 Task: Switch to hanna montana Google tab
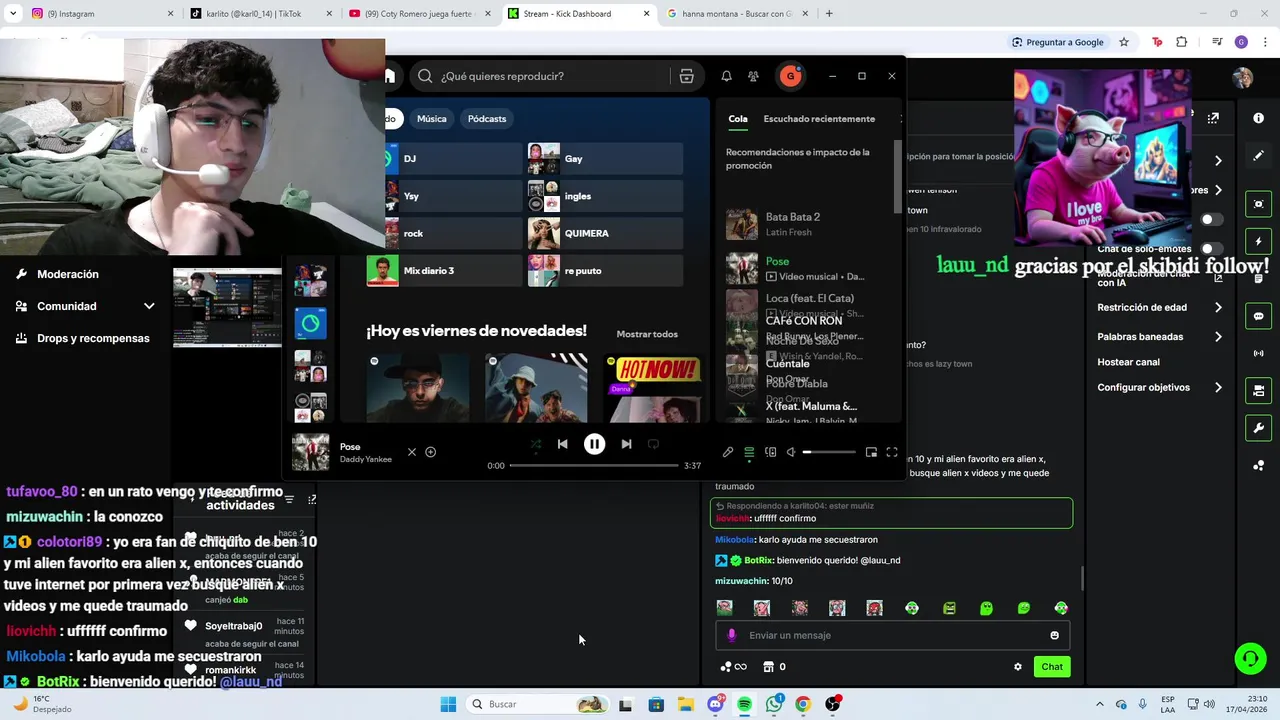(735, 14)
